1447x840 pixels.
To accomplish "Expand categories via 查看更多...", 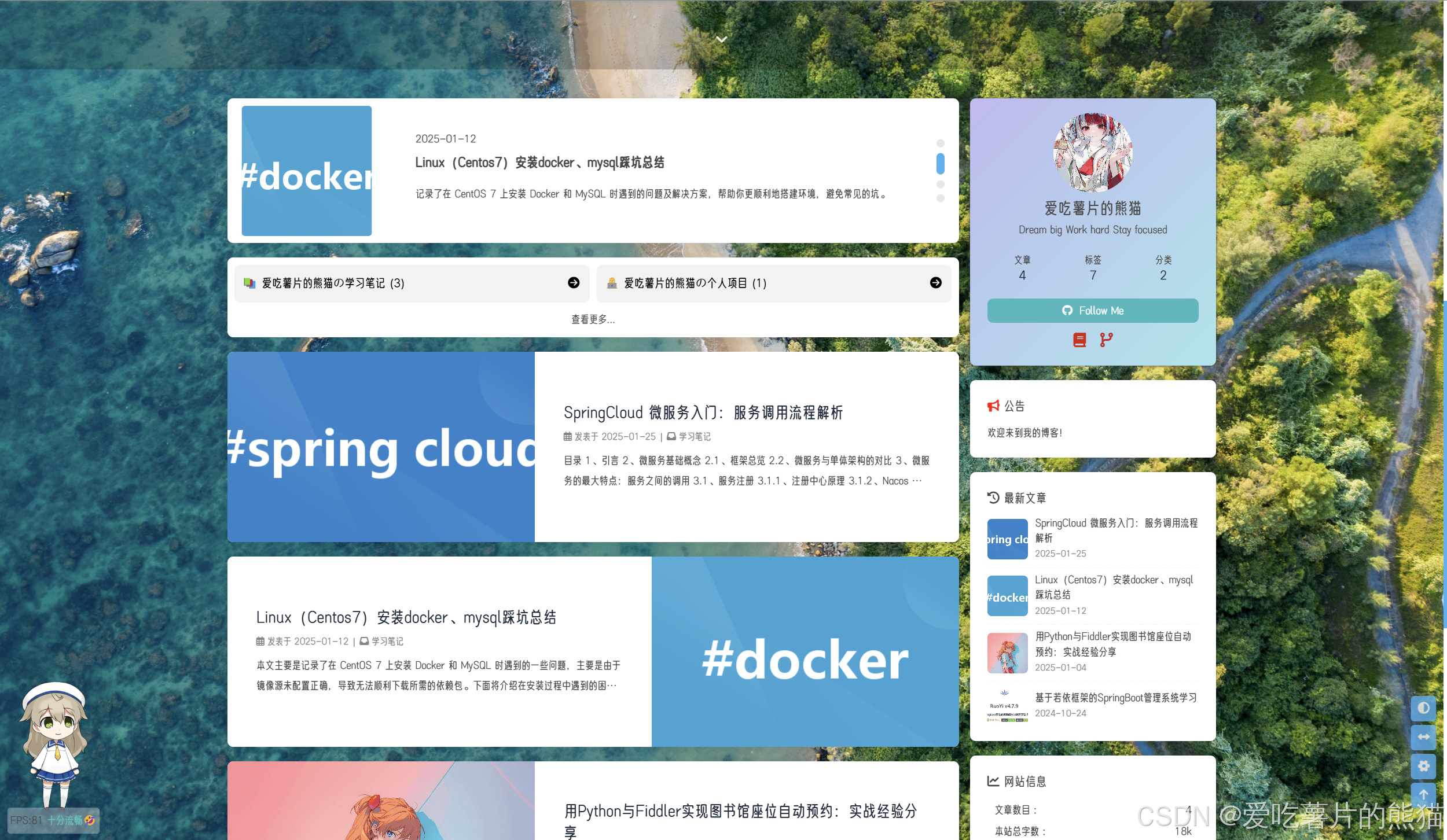I will click(x=593, y=319).
